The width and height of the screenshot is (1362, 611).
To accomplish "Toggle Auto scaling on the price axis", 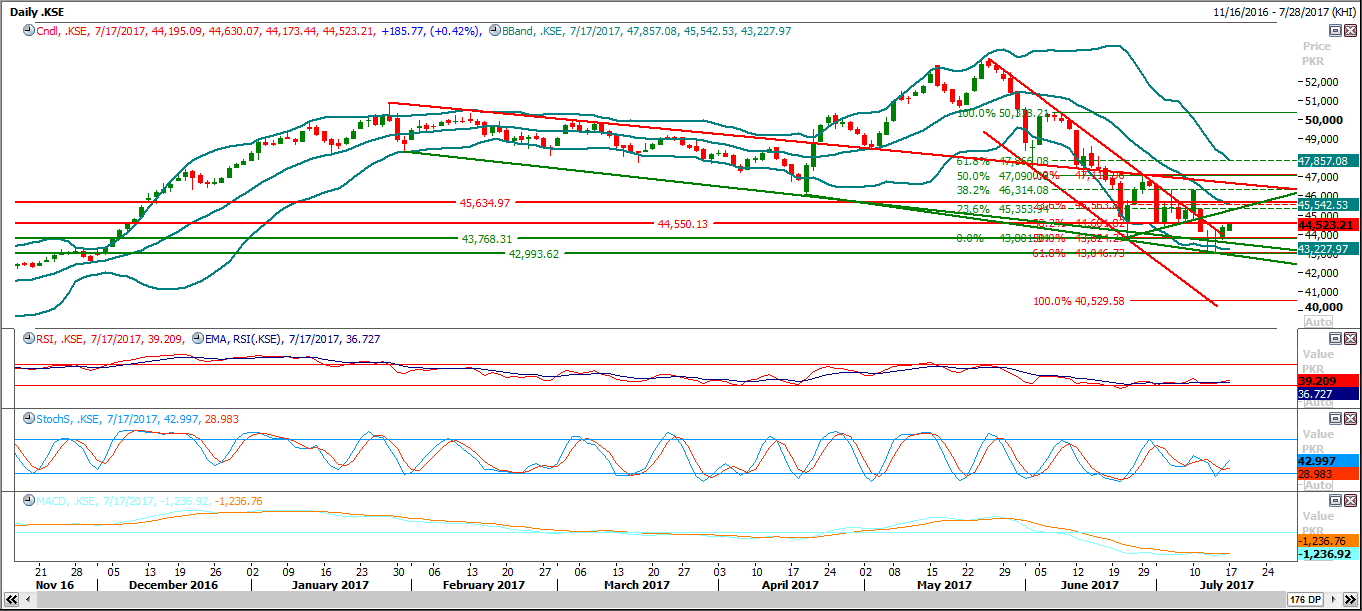I will point(1319,322).
